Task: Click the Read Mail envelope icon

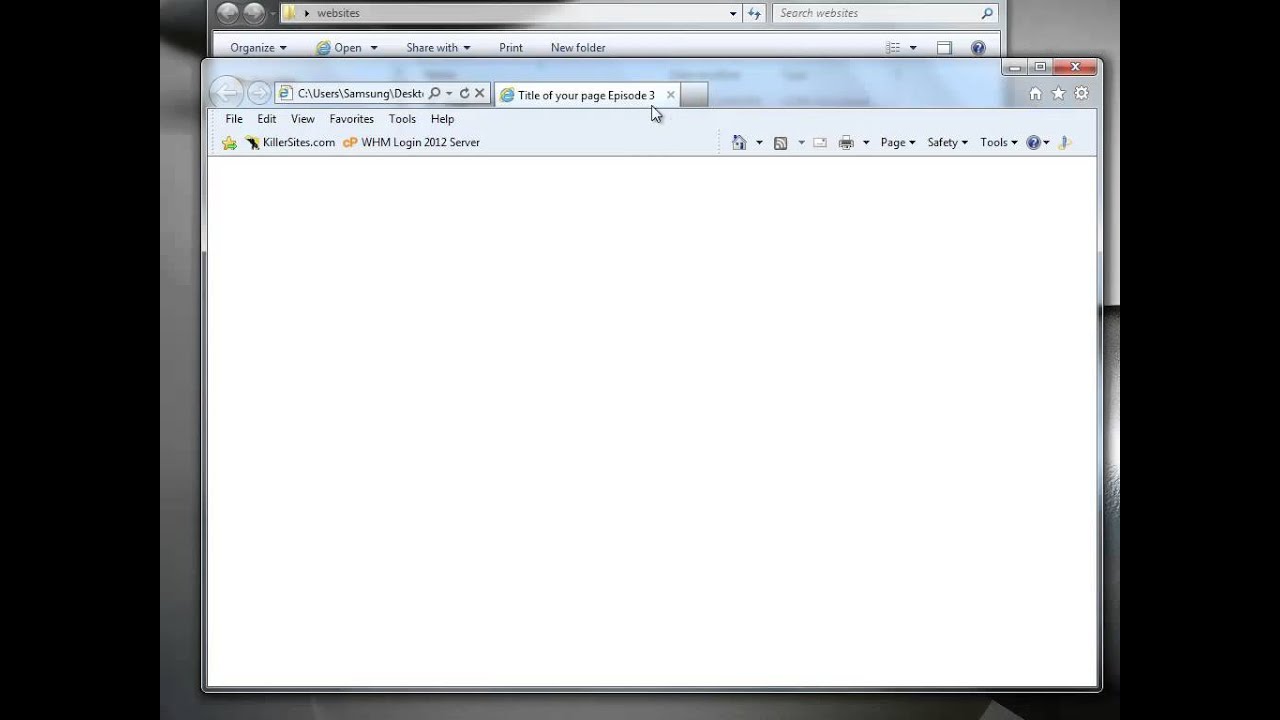Action: [820, 143]
